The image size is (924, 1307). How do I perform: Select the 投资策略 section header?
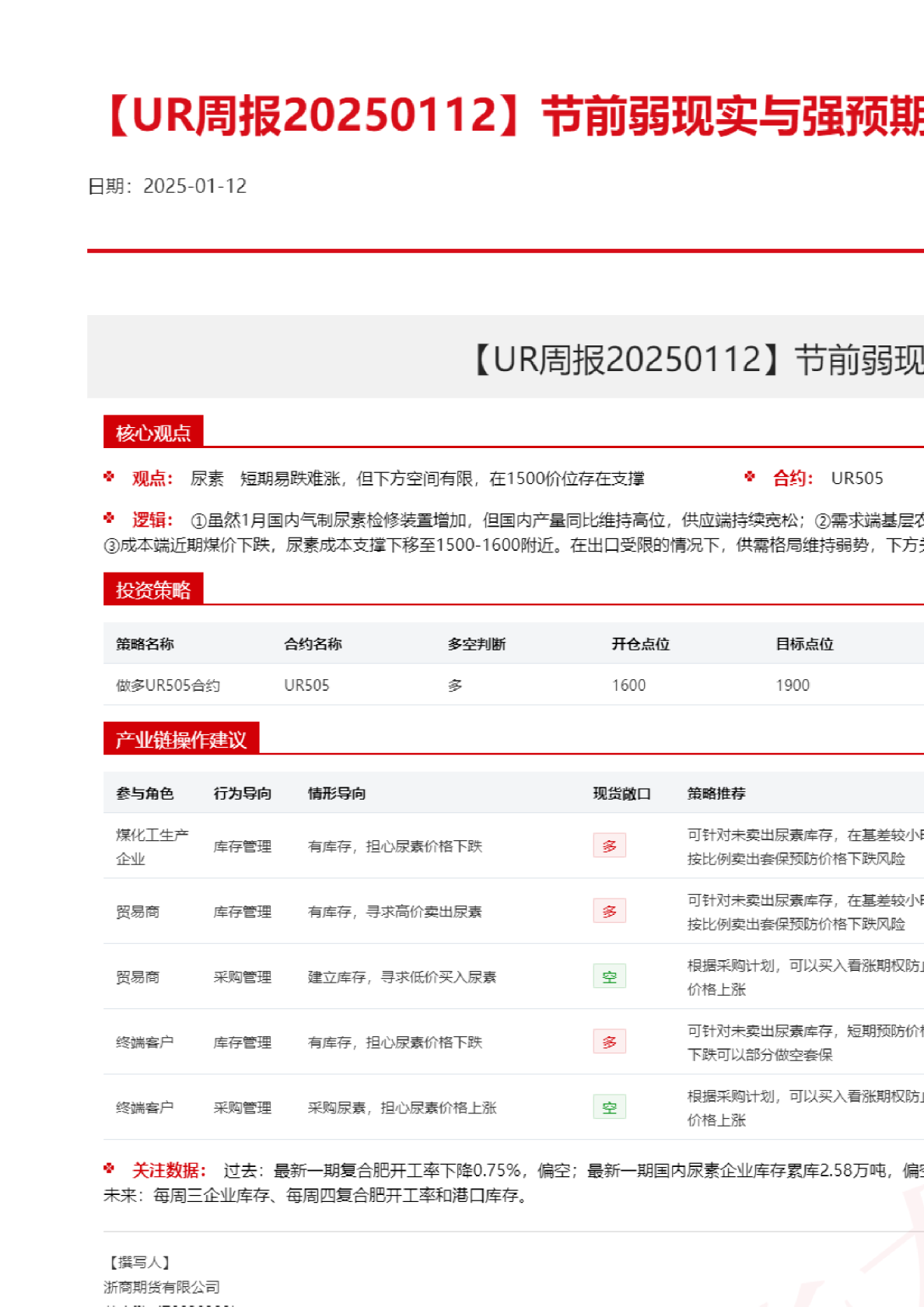(x=153, y=590)
